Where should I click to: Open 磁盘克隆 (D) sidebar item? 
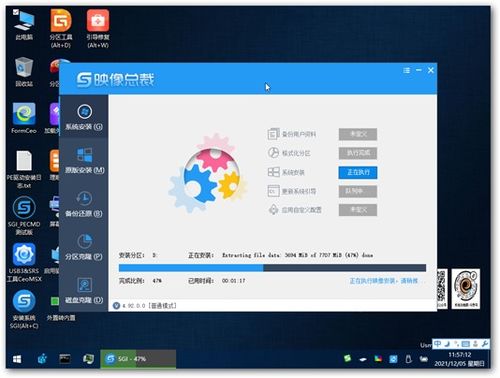[84, 290]
